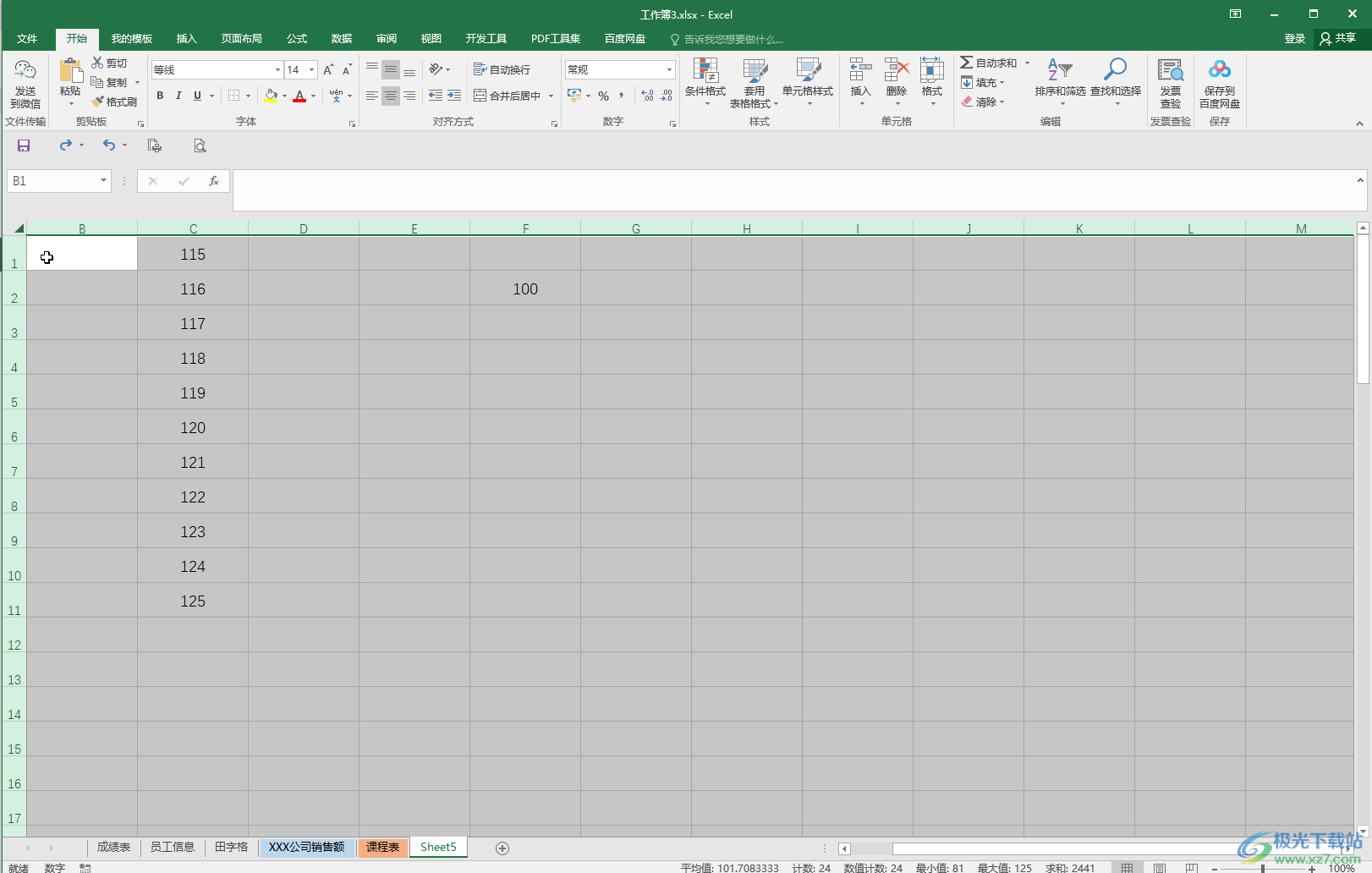Click the decrease decimal icon
This screenshot has height=873, width=1372.
click(x=667, y=96)
